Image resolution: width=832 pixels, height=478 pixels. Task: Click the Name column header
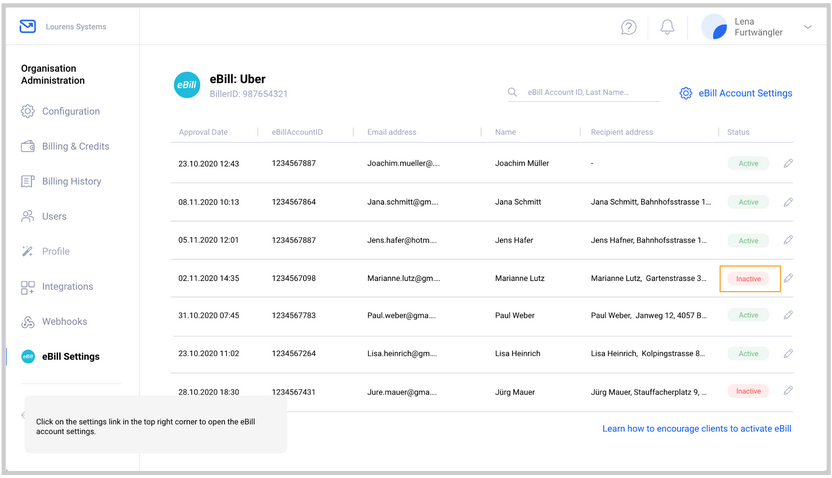tap(505, 132)
